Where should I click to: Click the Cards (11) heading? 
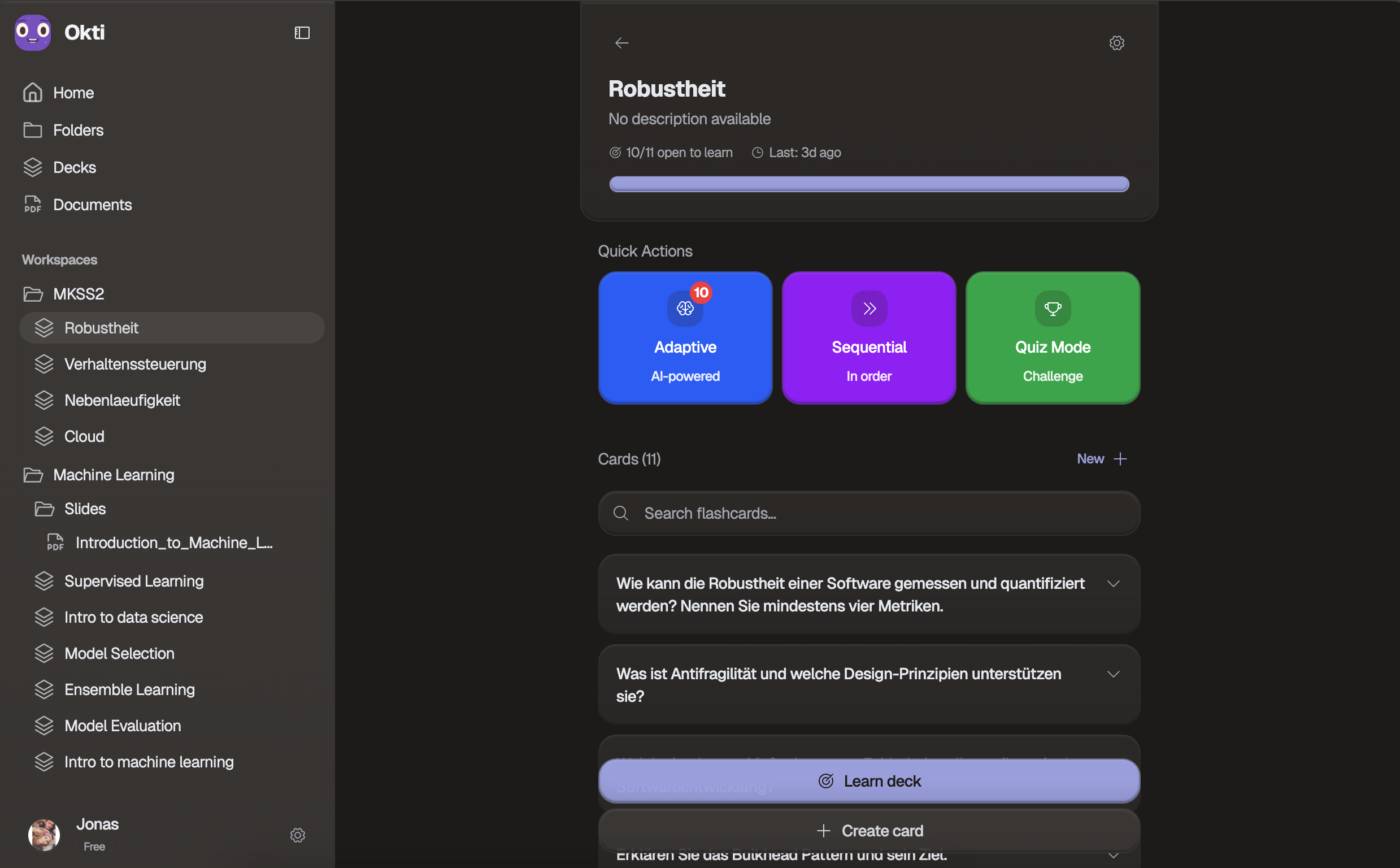[629, 459]
